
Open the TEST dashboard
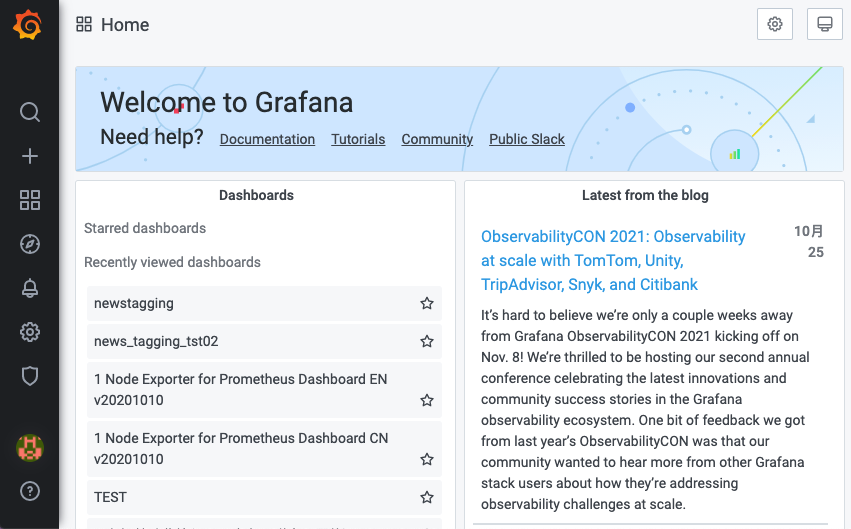tap(110, 498)
